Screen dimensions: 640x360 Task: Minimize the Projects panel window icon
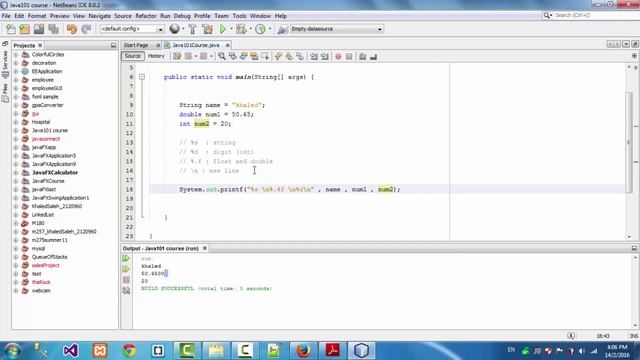[113, 45]
